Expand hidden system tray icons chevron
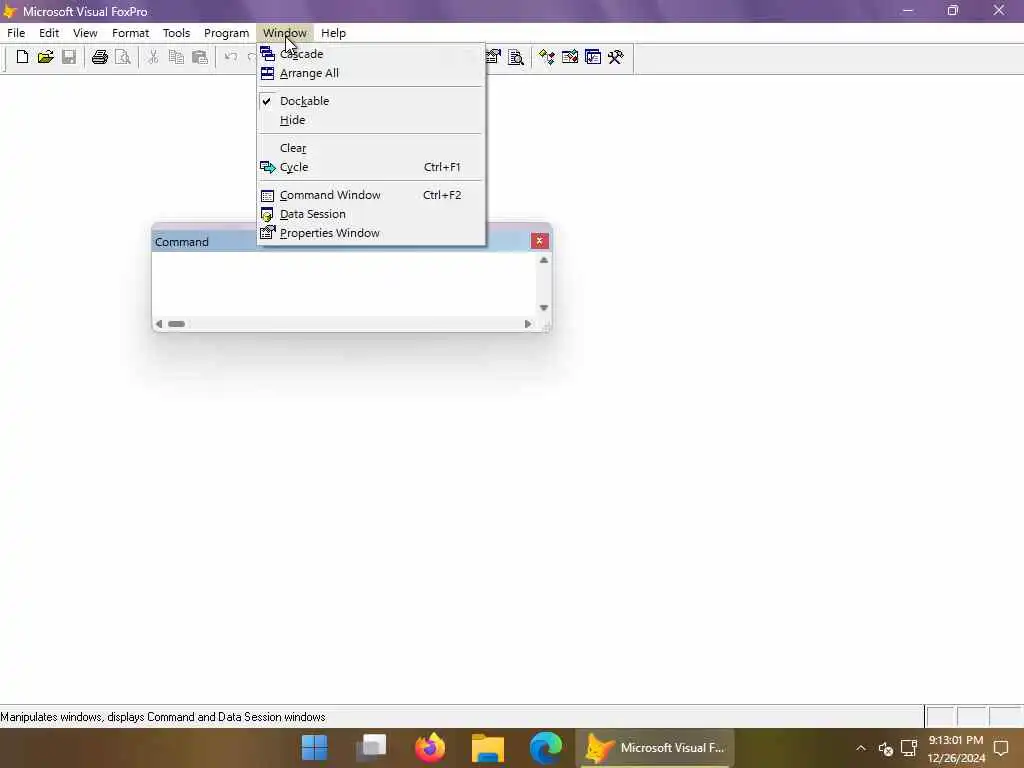The height and width of the screenshot is (768, 1024). tap(861, 748)
